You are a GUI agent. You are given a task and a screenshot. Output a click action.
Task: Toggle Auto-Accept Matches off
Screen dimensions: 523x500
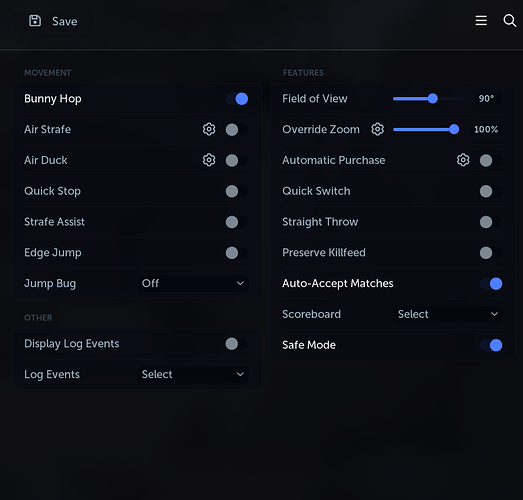(x=491, y=284)
